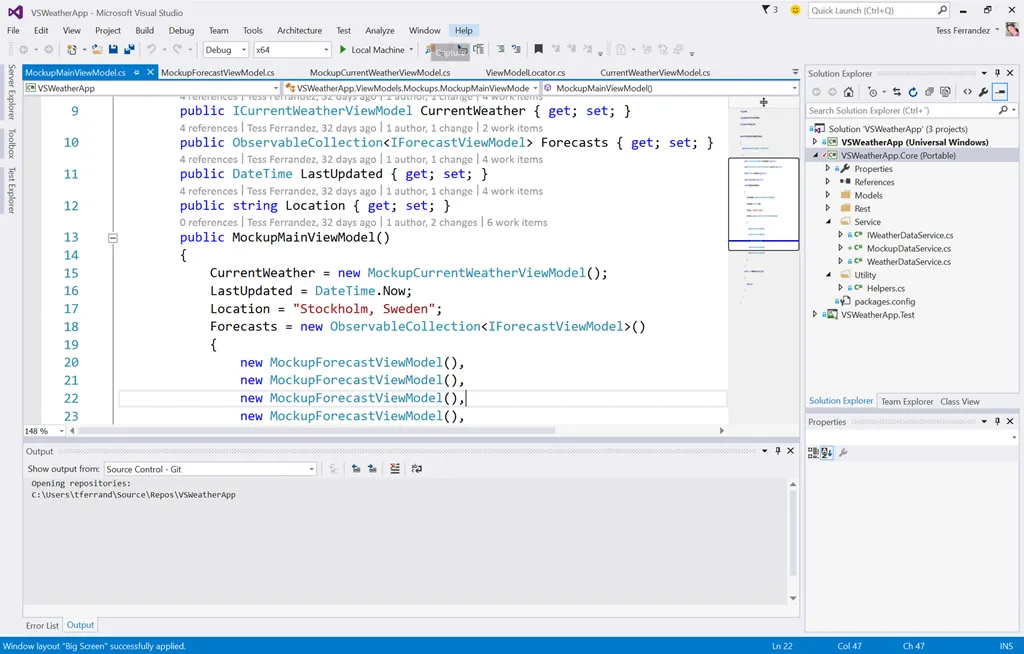Open the VSWeatherApp project navigation dropdown

[x=152, y=88]
